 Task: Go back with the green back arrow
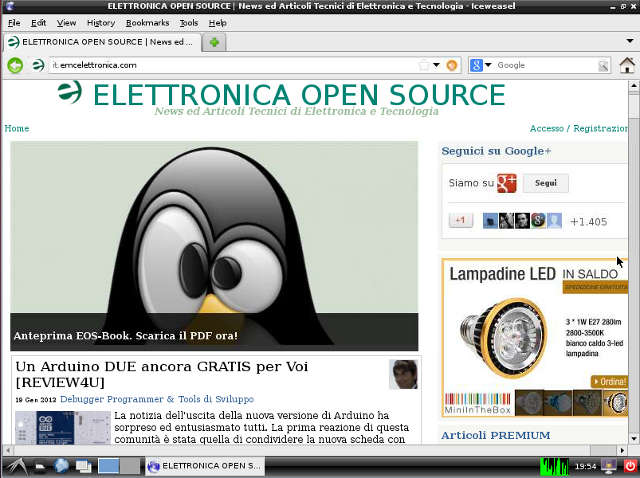pos(16,65)
